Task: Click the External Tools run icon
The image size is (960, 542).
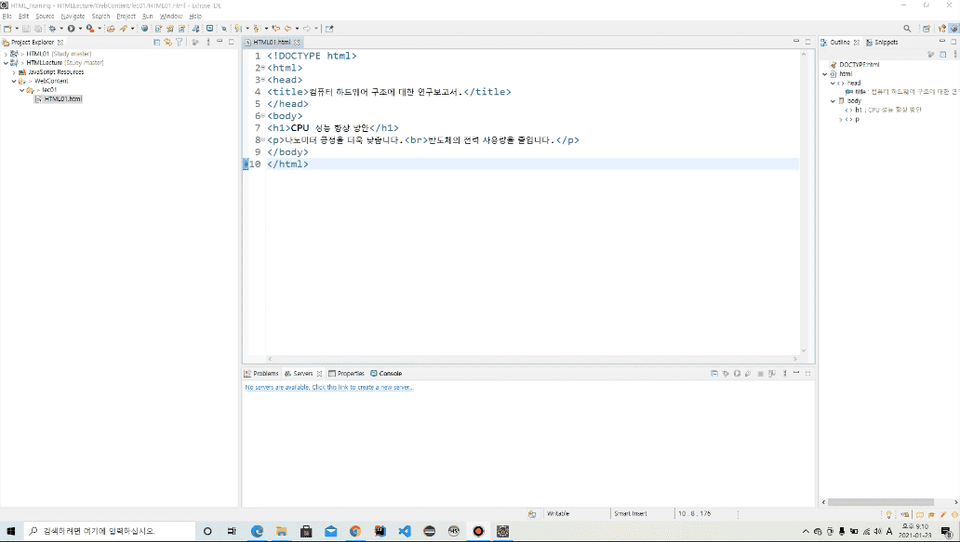Action: [90, 28]
